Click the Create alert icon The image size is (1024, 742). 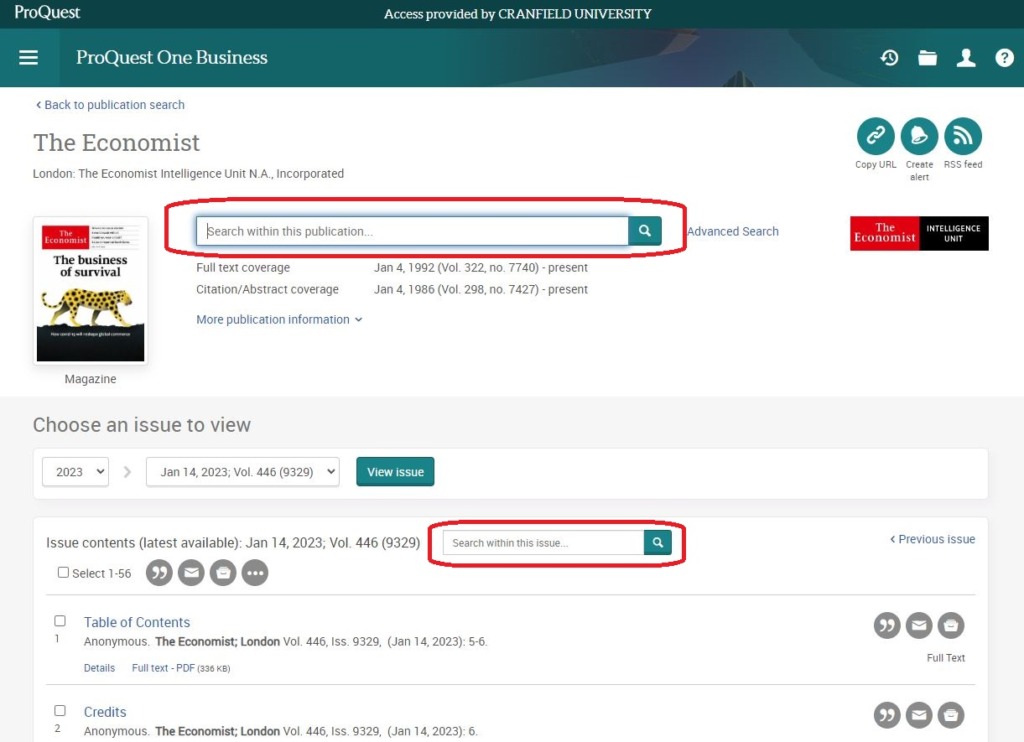click(x=919, y=136)
